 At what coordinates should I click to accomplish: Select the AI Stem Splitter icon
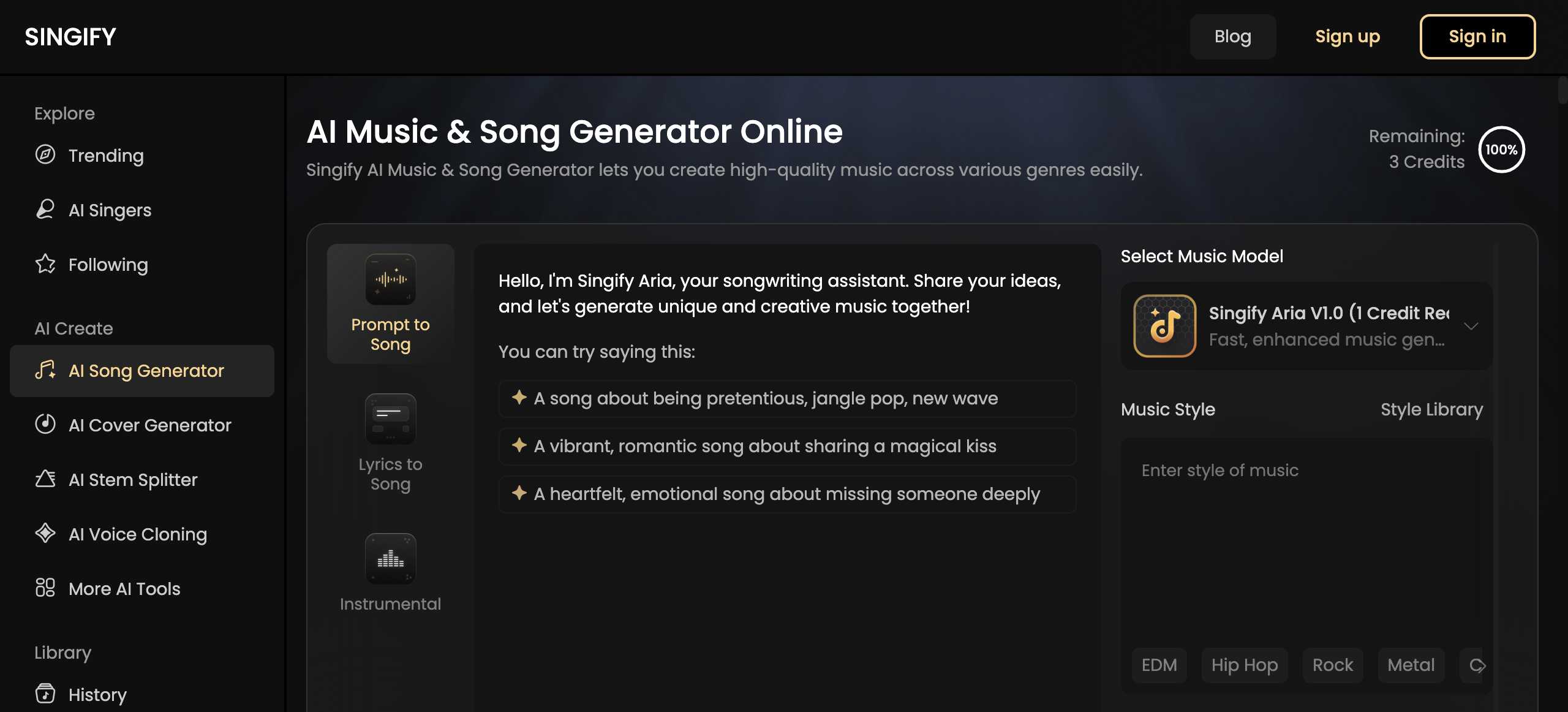45,479
